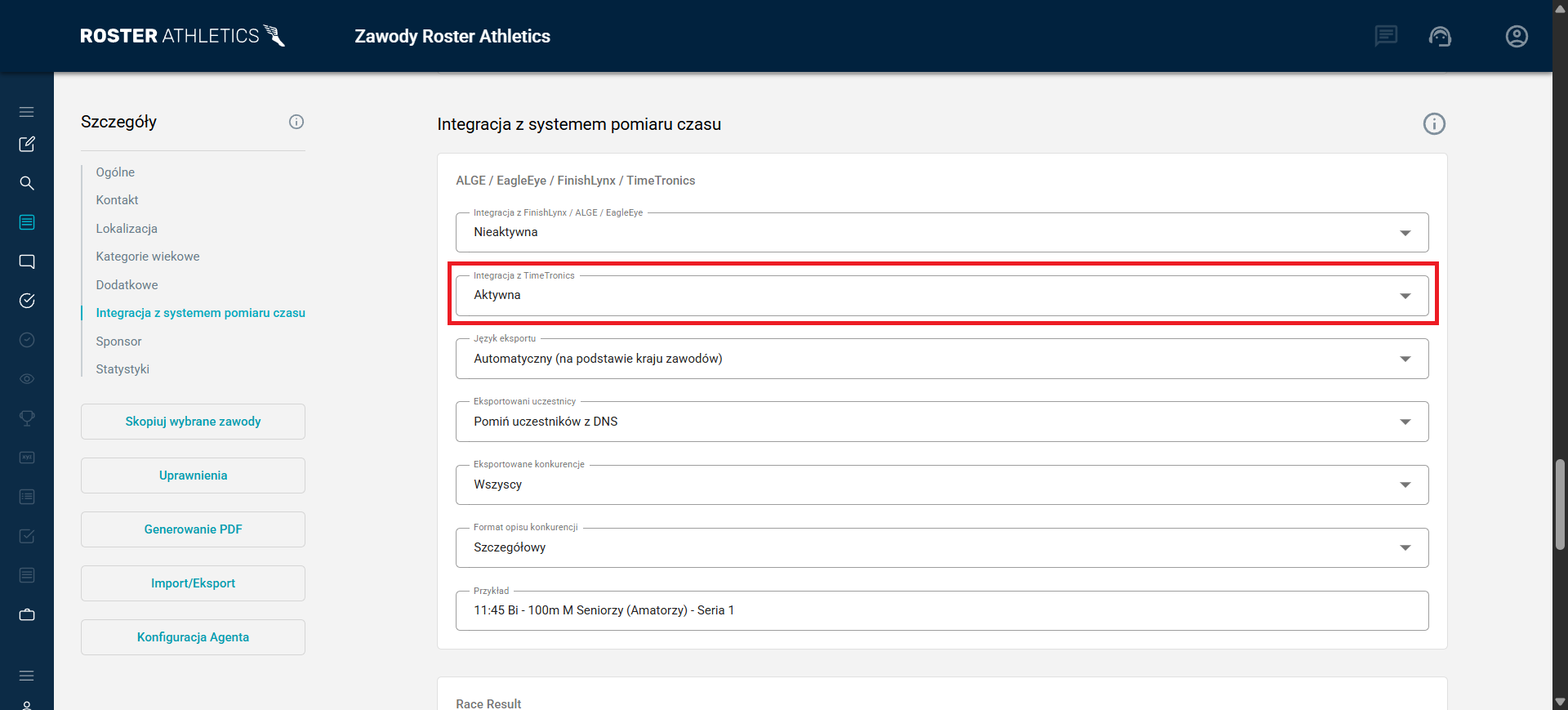This screenshot has width=1568, height=710.
Task: Select Kategorie wiekowe in details menu
Action: point(148,257)
